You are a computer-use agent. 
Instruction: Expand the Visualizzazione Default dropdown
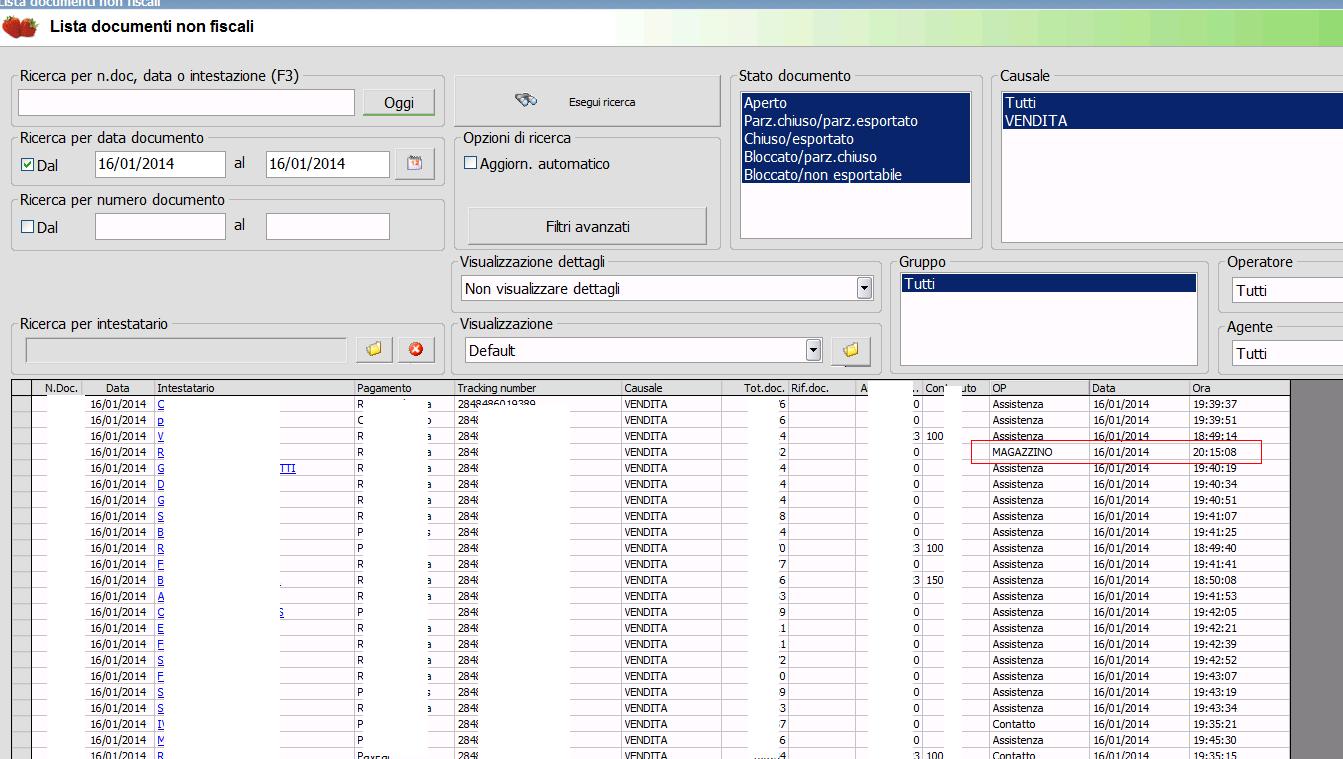813,350
